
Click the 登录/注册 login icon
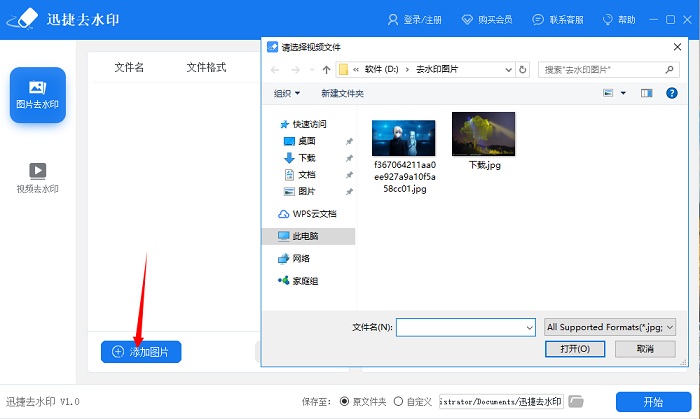392,20
